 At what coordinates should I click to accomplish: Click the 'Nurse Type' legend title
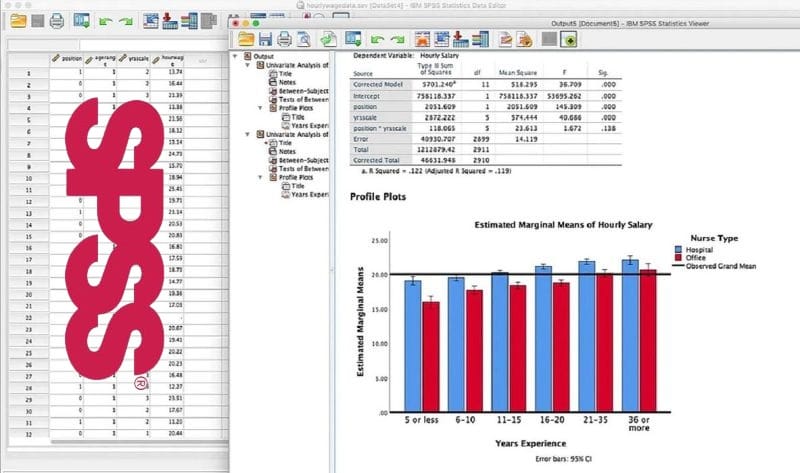(714, 238)
